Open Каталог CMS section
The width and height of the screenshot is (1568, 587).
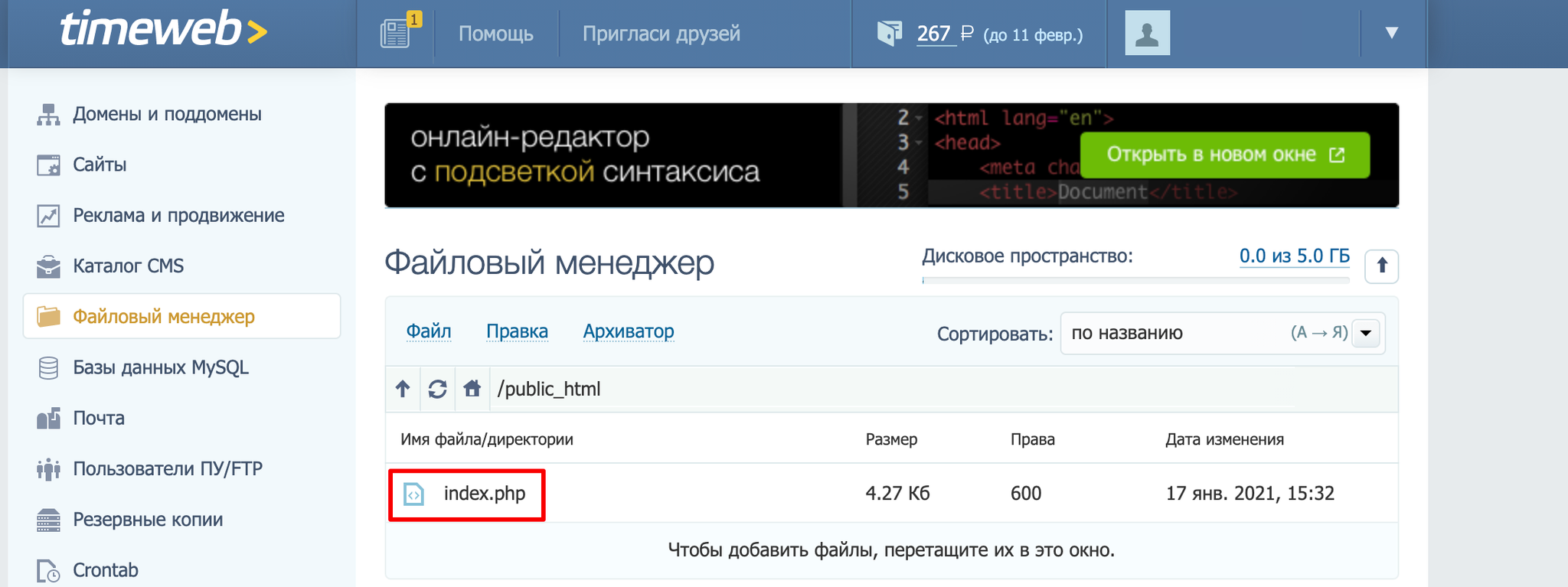click(128, 266)
